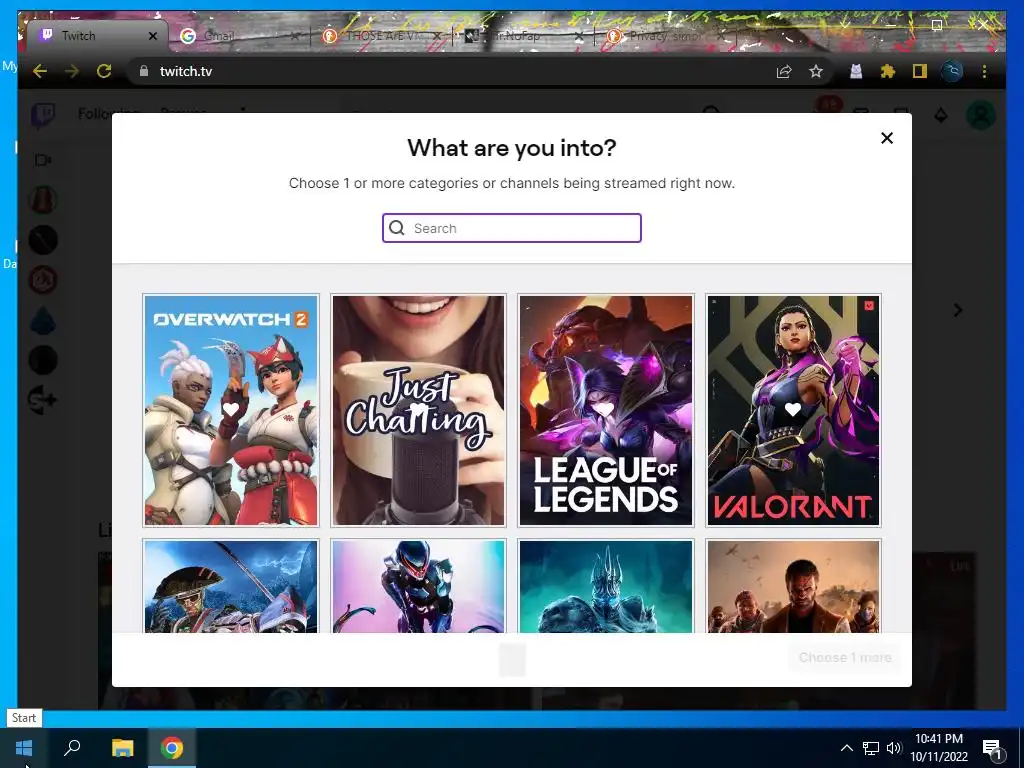
Task: Select the League of Legends category card
Action: point(605,410)
